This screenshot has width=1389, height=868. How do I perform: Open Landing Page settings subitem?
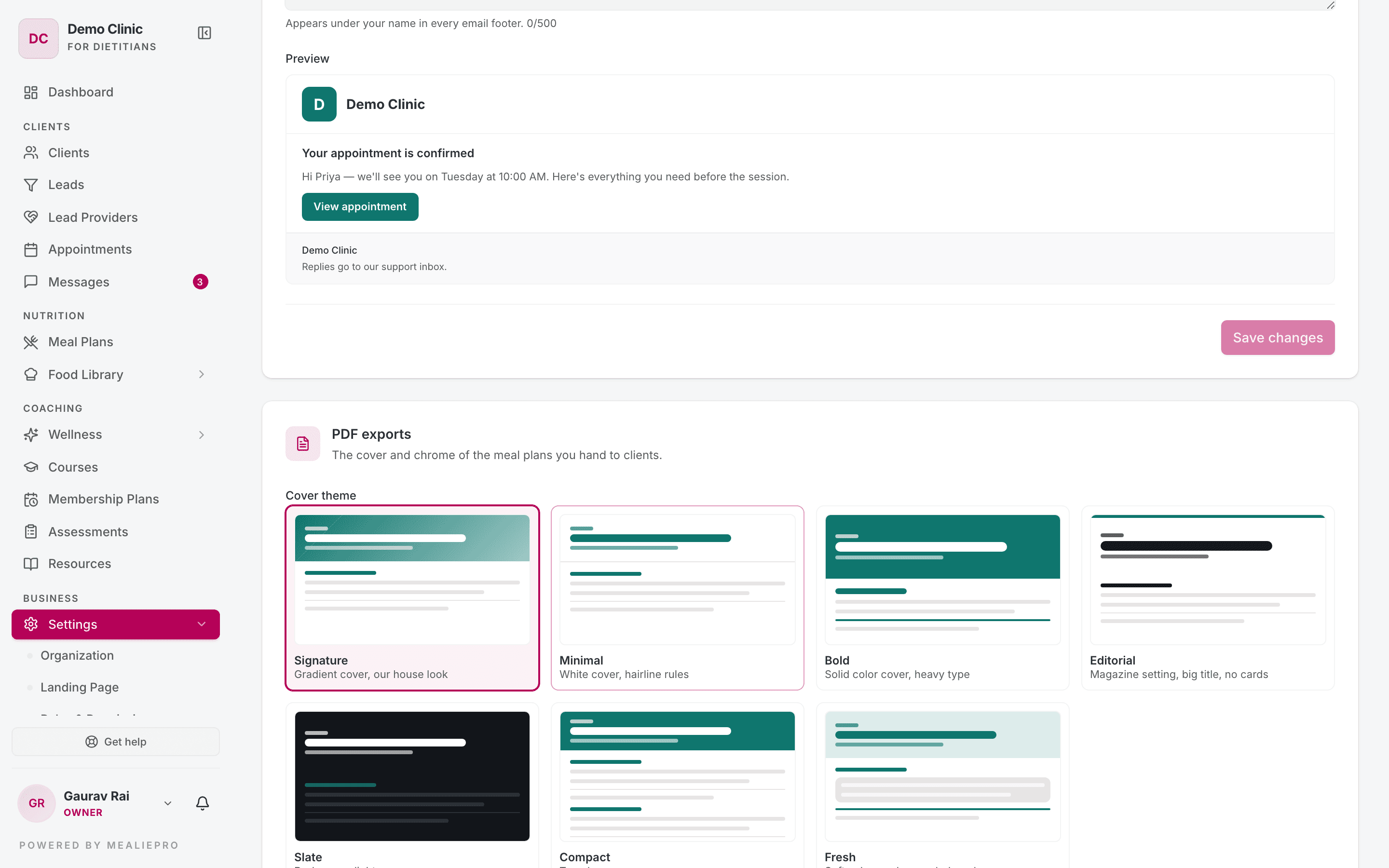[x=79, y=687]
